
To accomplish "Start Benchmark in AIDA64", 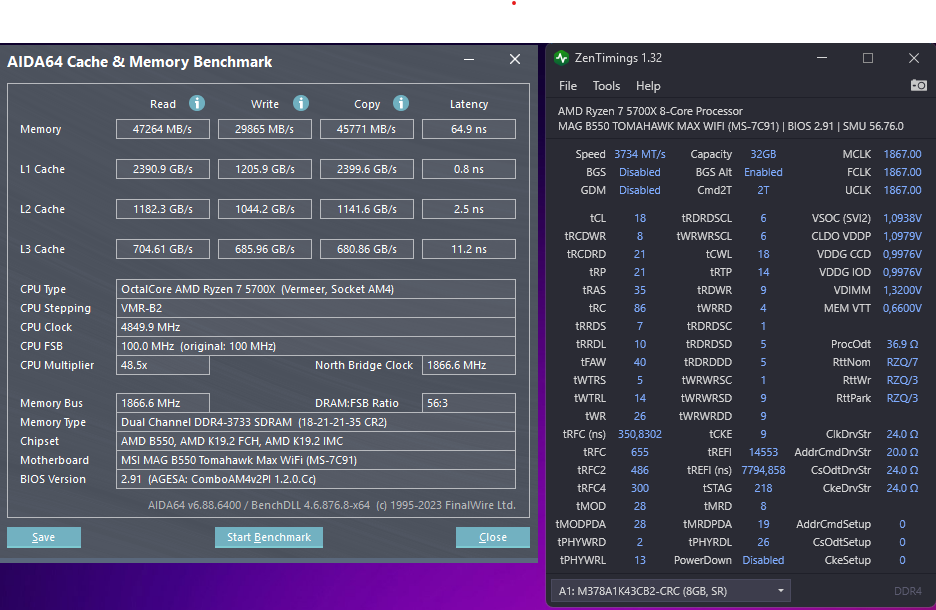I will (269, 537).
